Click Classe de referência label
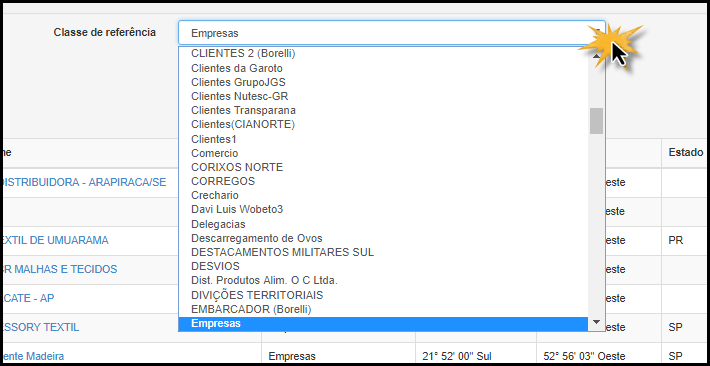This screenshot has width=710, height=366. click(x=105, y=32)
